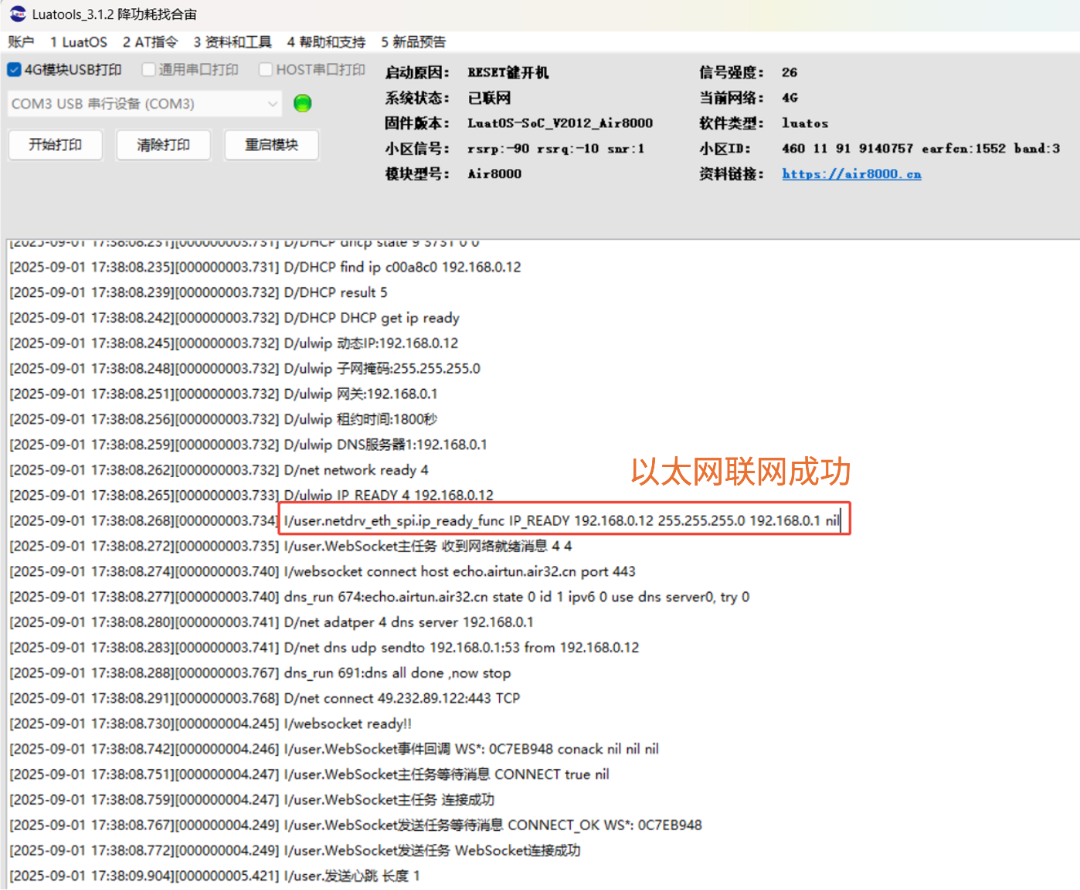Screen dimensions: 1080x890
Task: Click the signal strength value 26
Action: pos(789,72)
